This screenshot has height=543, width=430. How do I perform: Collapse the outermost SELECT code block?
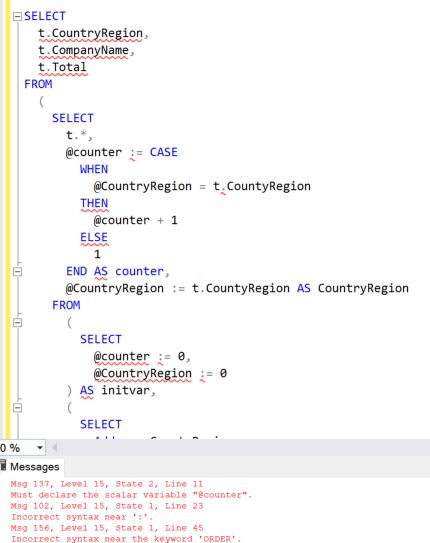[17, 17]
